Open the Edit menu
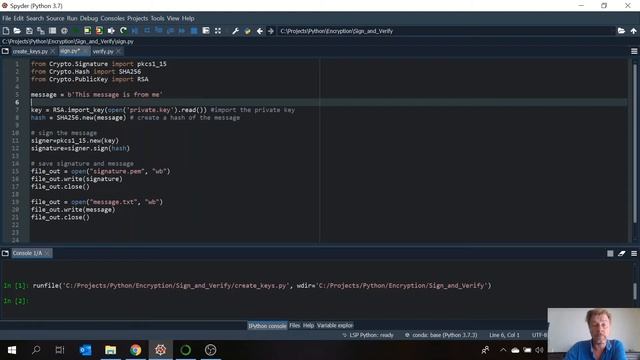This screenshot has height=360, width=640. coord(18,18)
